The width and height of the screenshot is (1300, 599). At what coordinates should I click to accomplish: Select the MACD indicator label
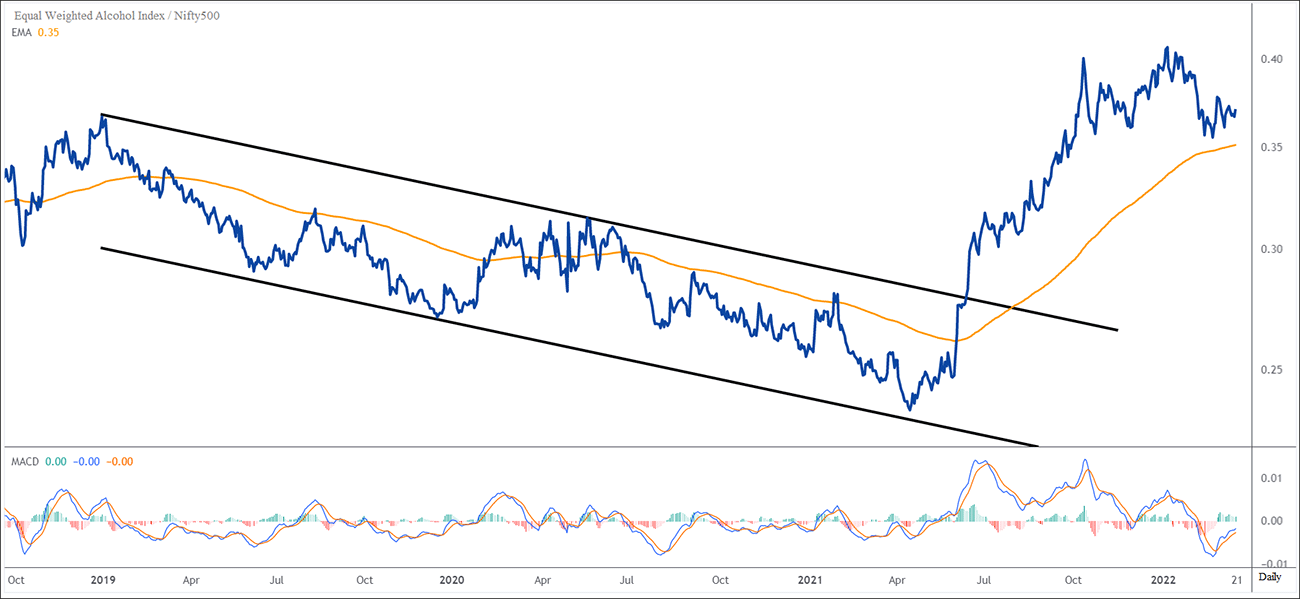(25, 461)
